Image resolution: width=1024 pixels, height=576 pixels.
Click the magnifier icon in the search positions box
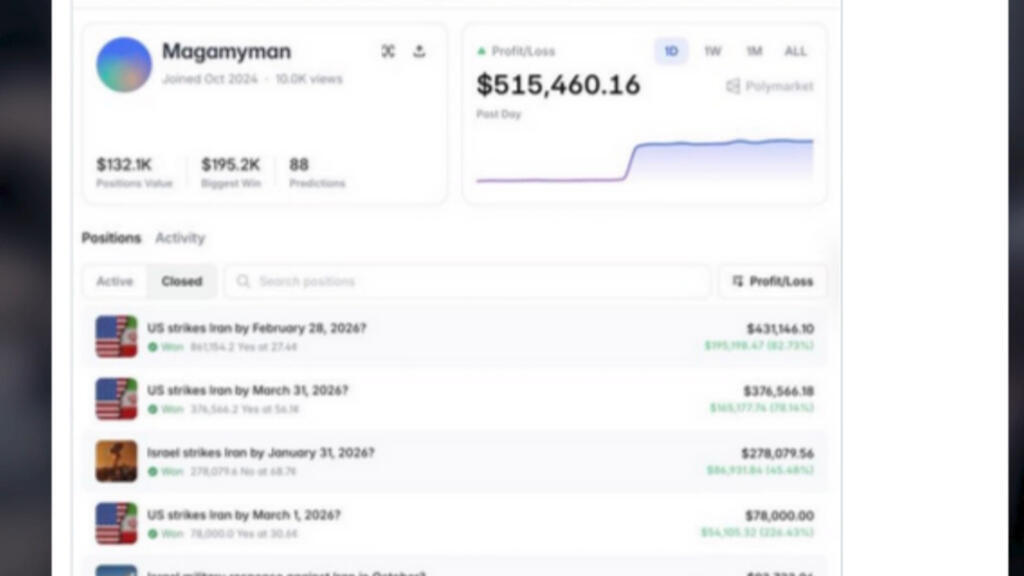click(243, 282)
